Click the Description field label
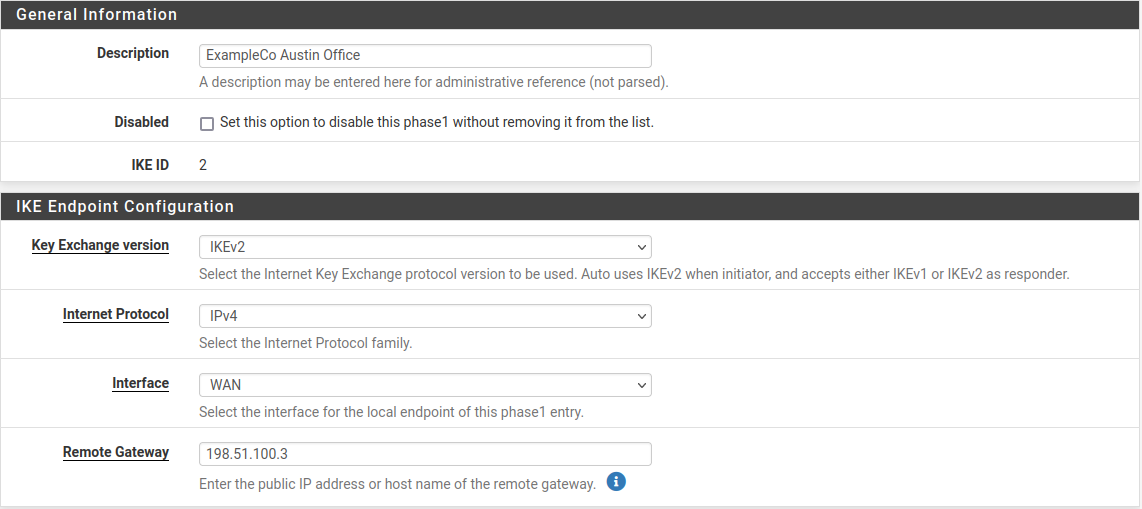The width and height of the screenshot is (1142, 509). pos(132,54)
